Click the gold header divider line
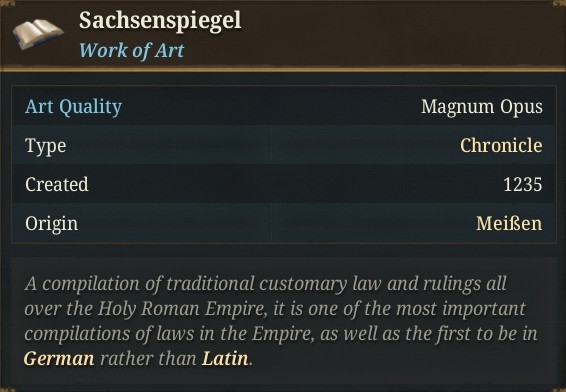Screen dimensions: 566x392 click(283, 69)
